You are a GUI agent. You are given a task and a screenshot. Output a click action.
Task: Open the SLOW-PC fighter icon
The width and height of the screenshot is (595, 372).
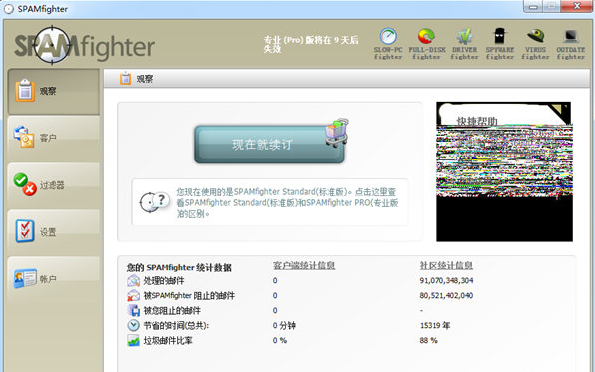[388, 44]
